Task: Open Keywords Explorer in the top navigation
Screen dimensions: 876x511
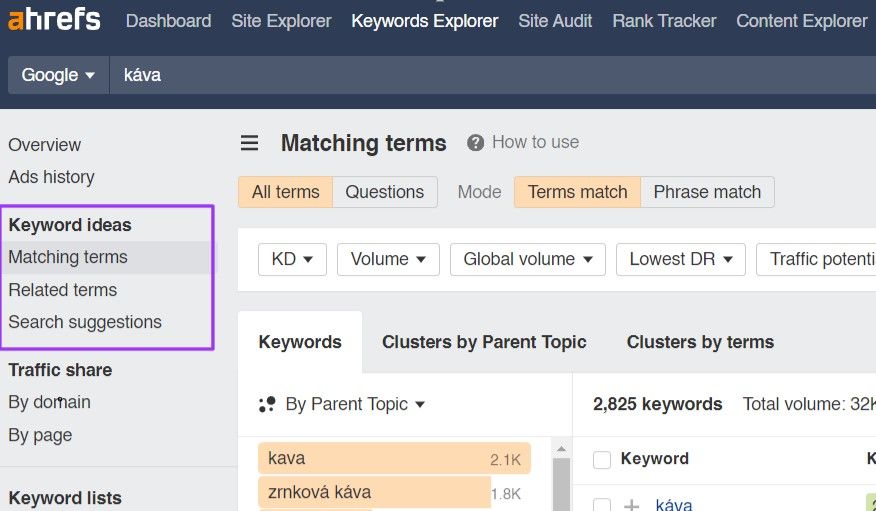Action: point(425,21)
